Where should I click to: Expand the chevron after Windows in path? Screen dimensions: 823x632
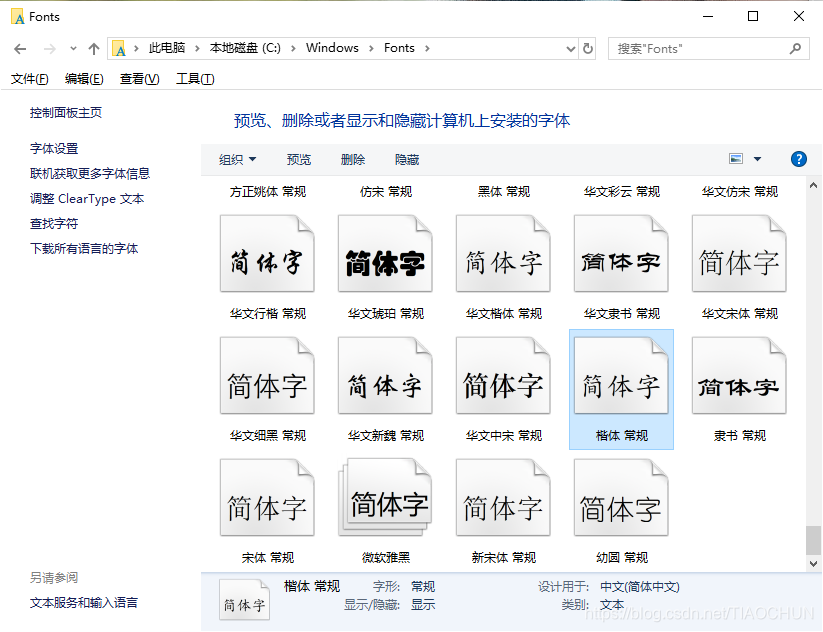pos(371,48)
